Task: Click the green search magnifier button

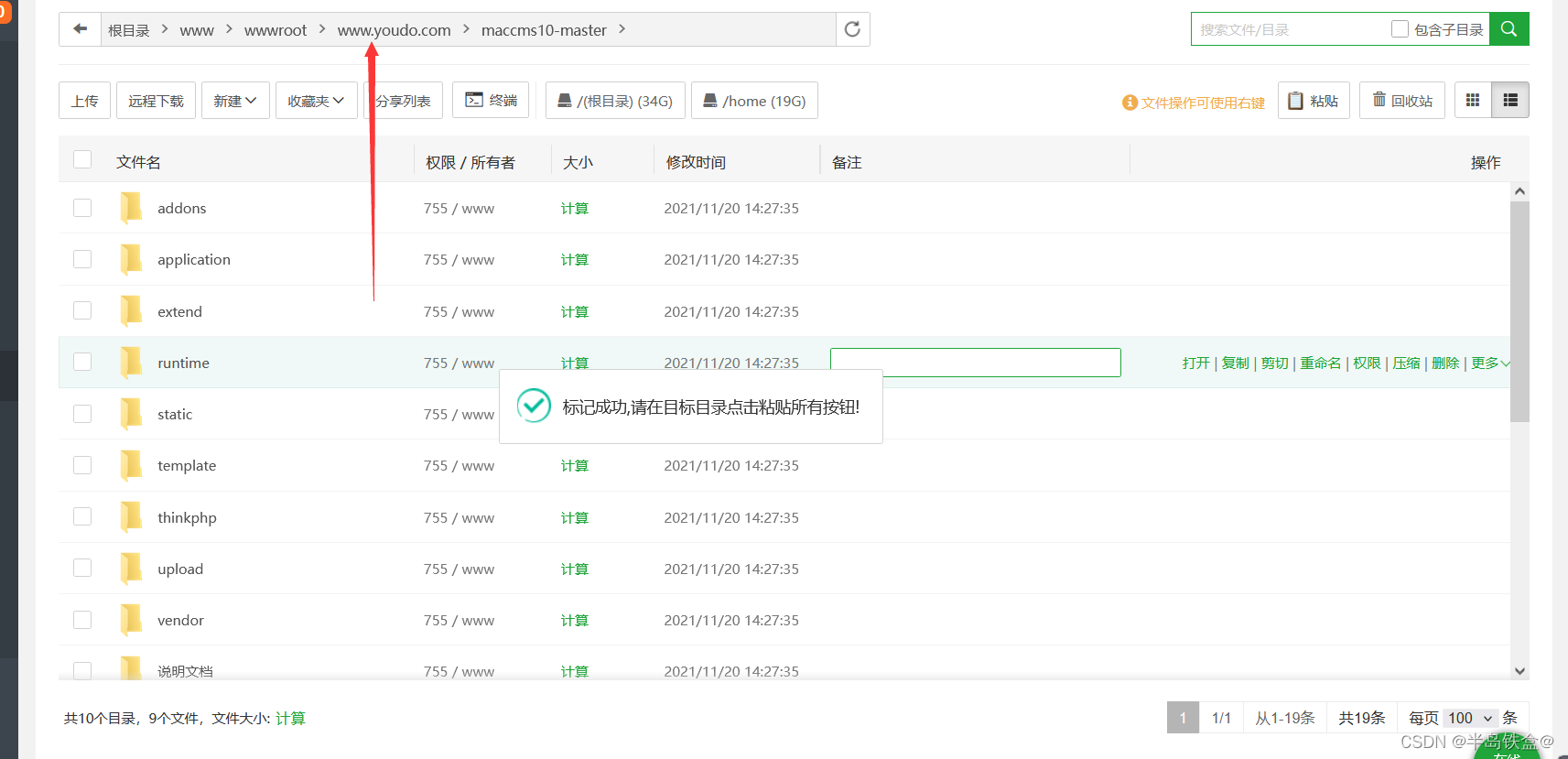Action: point(1509,29)
